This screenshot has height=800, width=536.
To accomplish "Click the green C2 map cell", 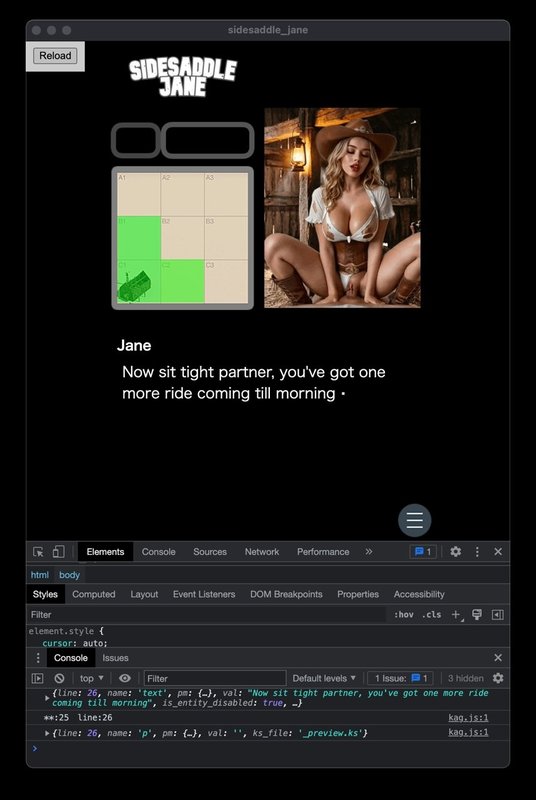I will [183, 281].
